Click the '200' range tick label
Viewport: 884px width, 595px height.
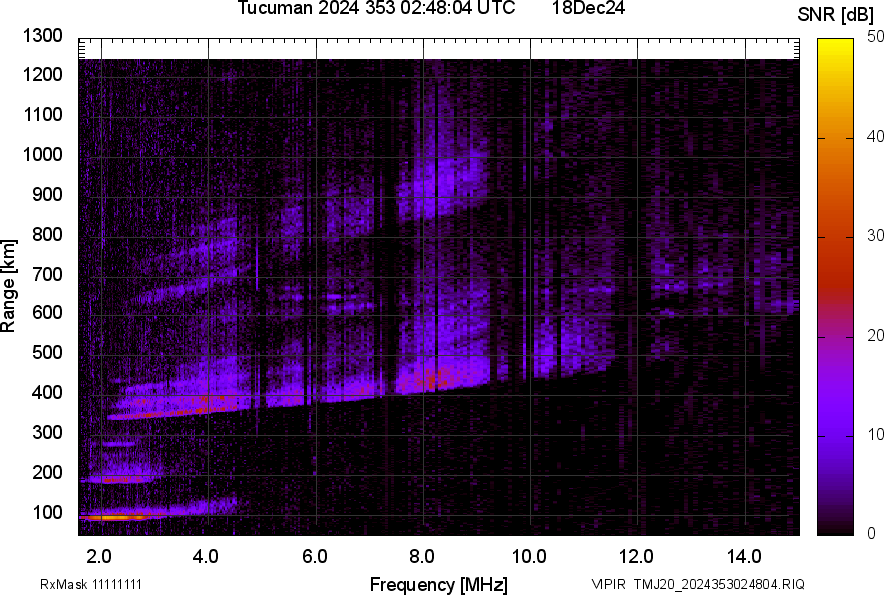[47, 473]
